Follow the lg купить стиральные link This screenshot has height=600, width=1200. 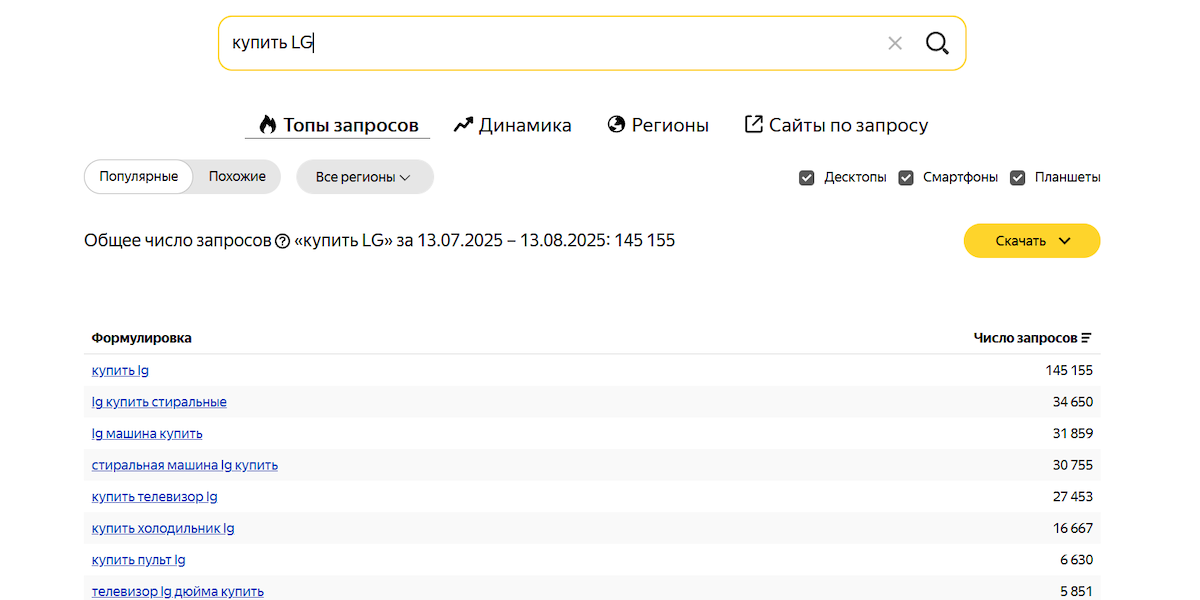coord(158,402)
